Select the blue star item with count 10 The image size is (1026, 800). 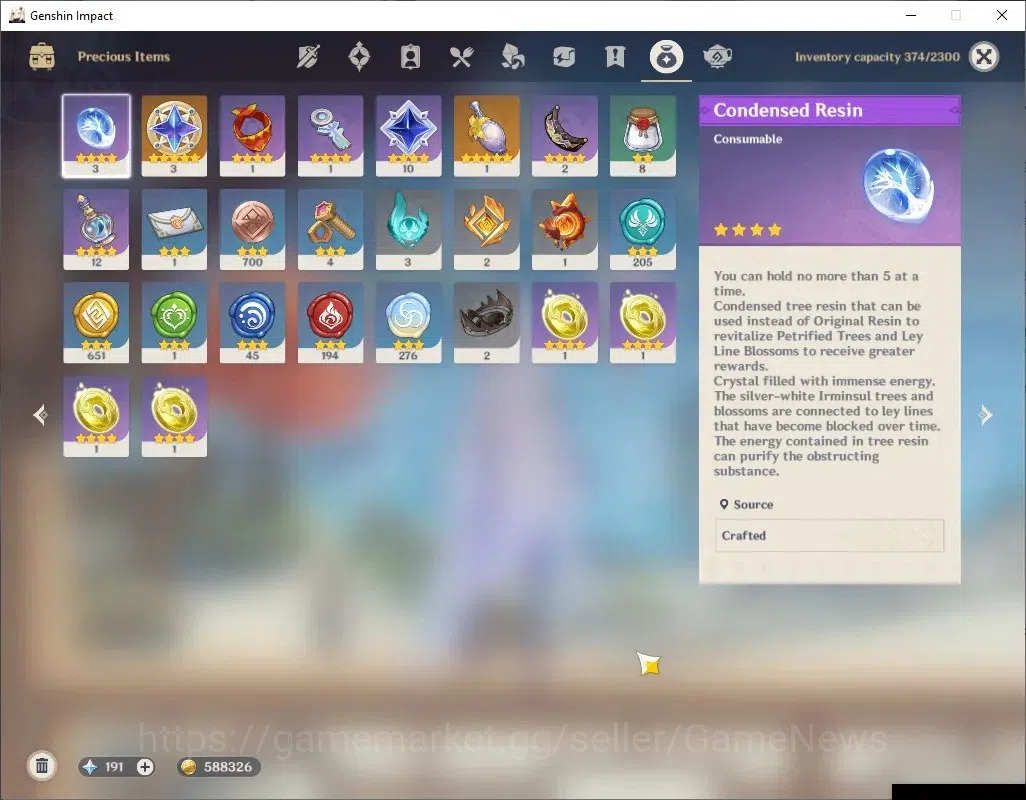tap(408, 136)
